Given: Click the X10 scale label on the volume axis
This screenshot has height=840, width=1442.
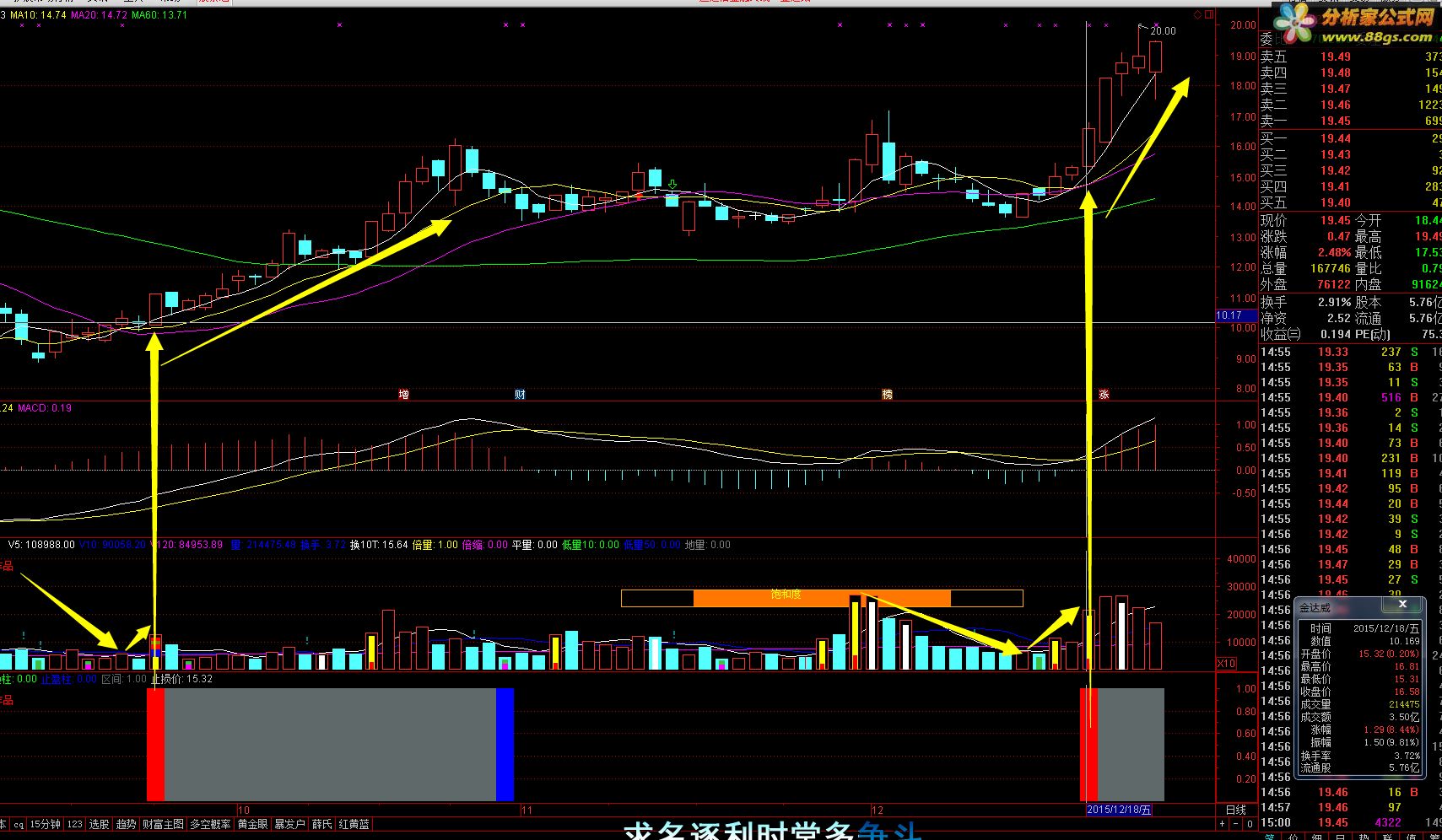Looking at the screenshot, I should click(1225, 664).
